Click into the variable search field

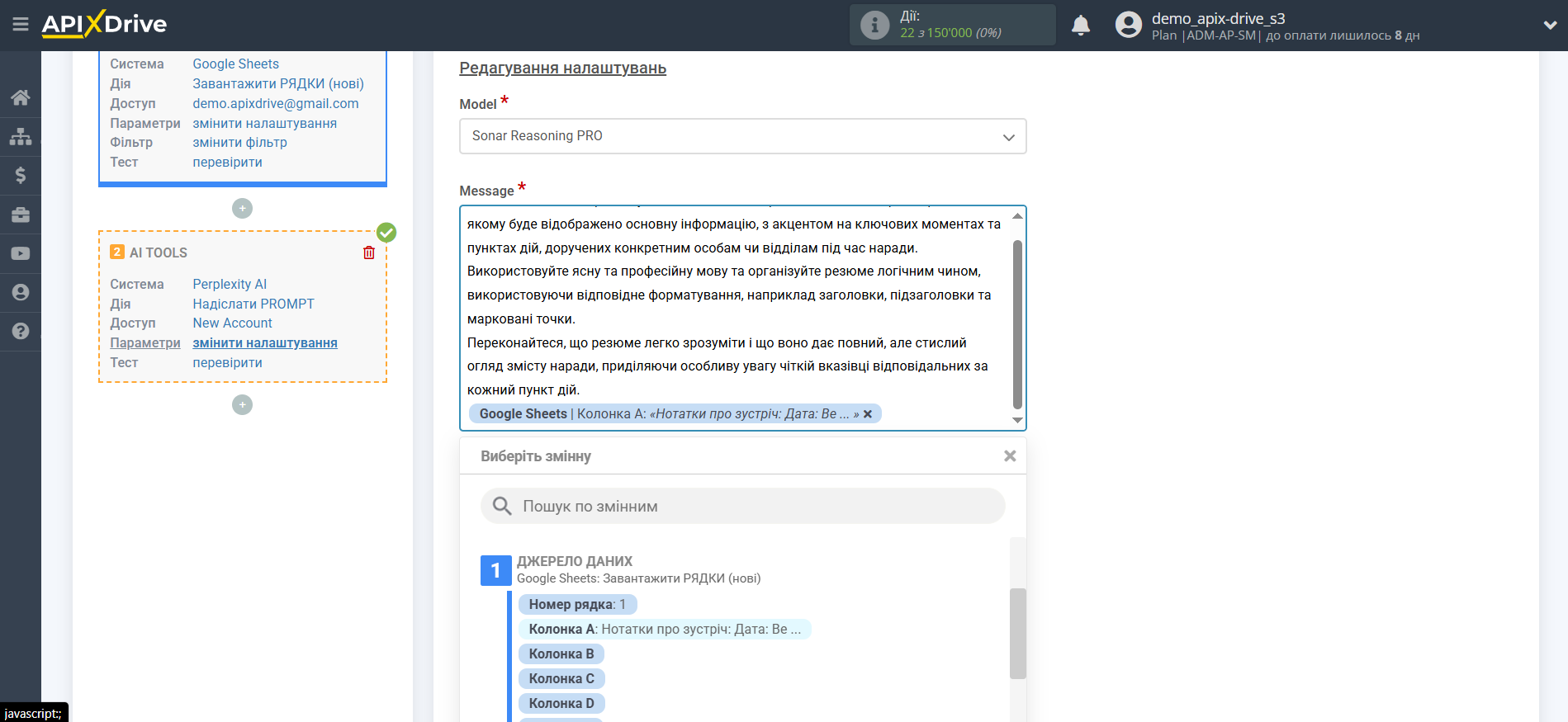click(x=743, y=506)
